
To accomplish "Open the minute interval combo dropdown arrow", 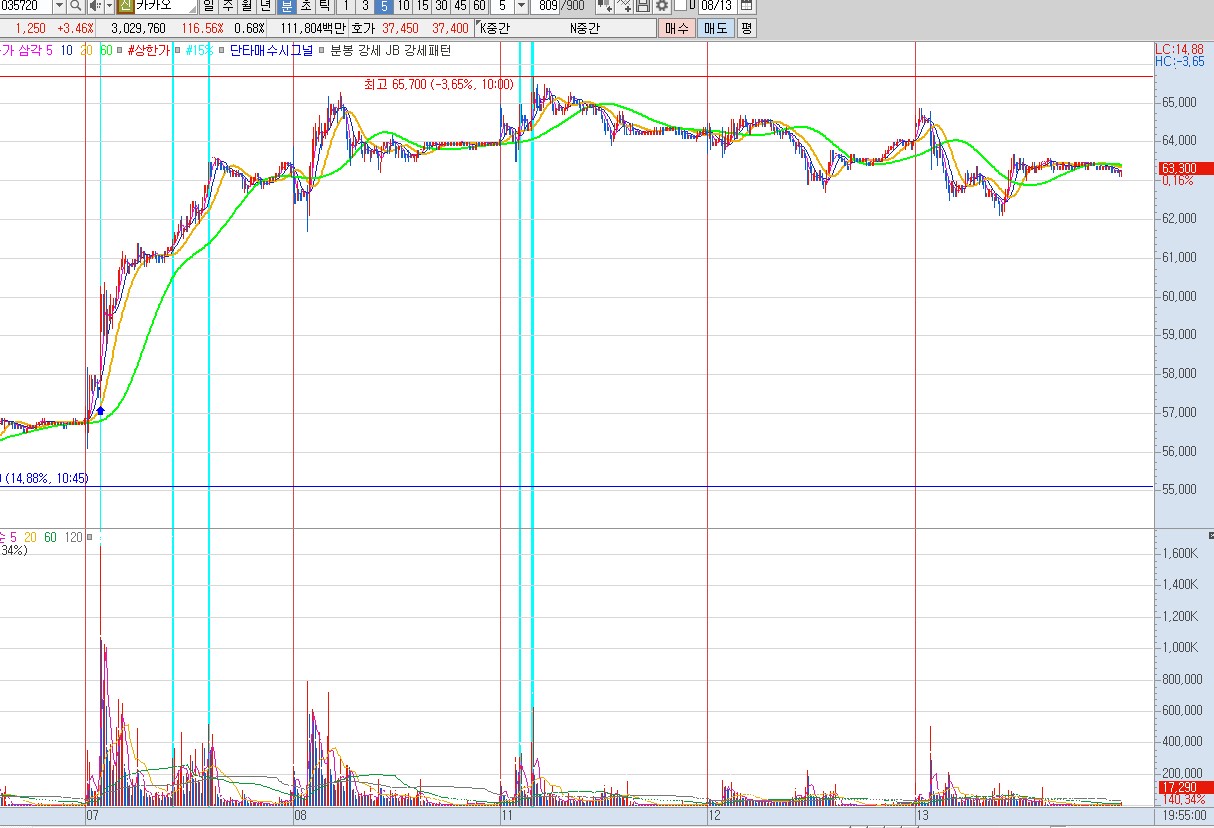I will (521, 6).
